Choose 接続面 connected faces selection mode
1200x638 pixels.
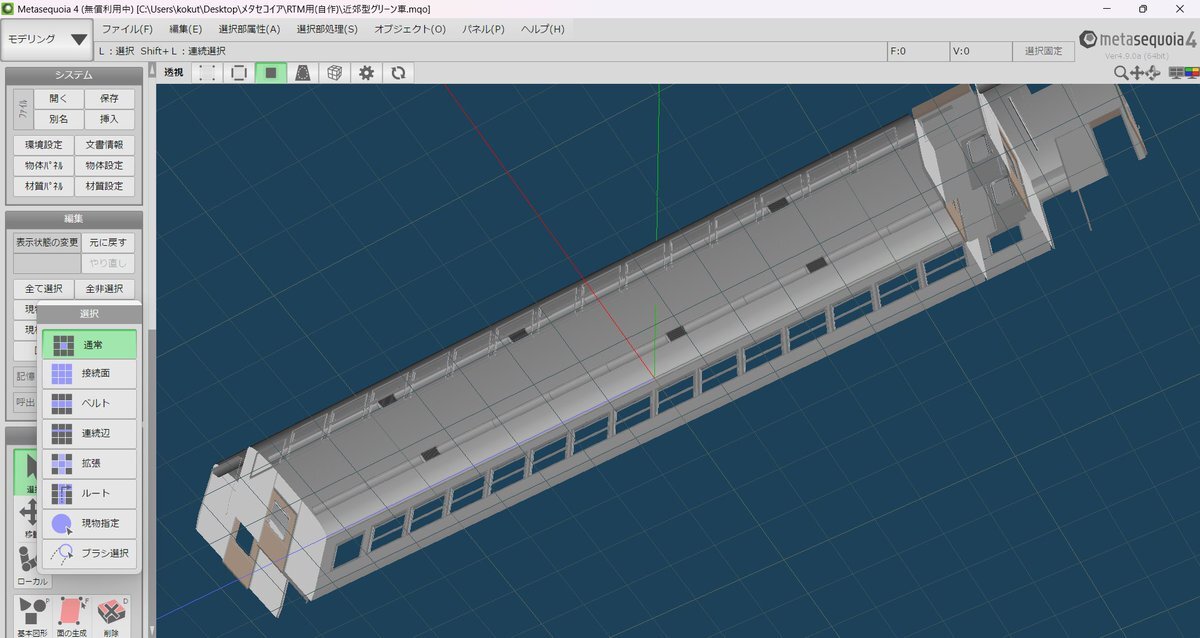[89, 374]
